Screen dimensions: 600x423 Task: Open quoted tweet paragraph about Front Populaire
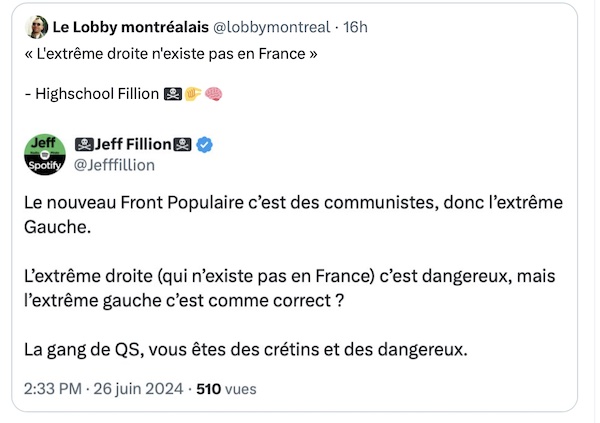[293, 215]
